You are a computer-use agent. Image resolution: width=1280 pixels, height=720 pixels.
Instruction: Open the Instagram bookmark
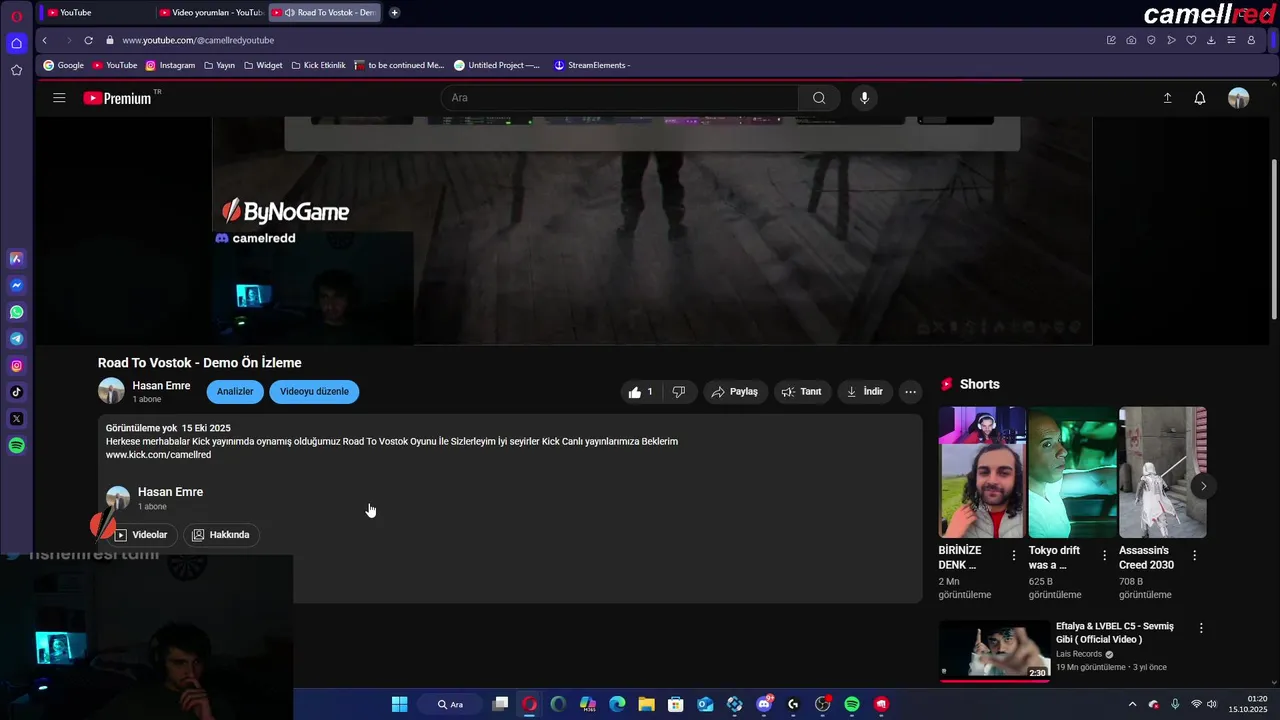tap(170, 65)
